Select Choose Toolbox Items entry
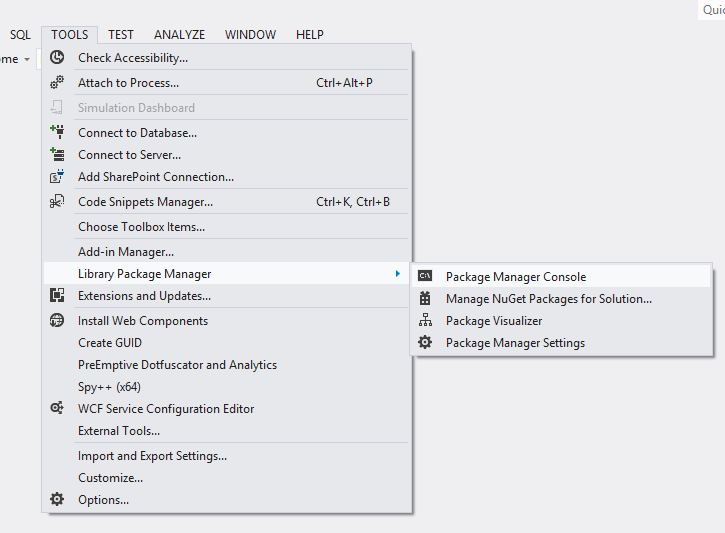 tap(141, 227)
